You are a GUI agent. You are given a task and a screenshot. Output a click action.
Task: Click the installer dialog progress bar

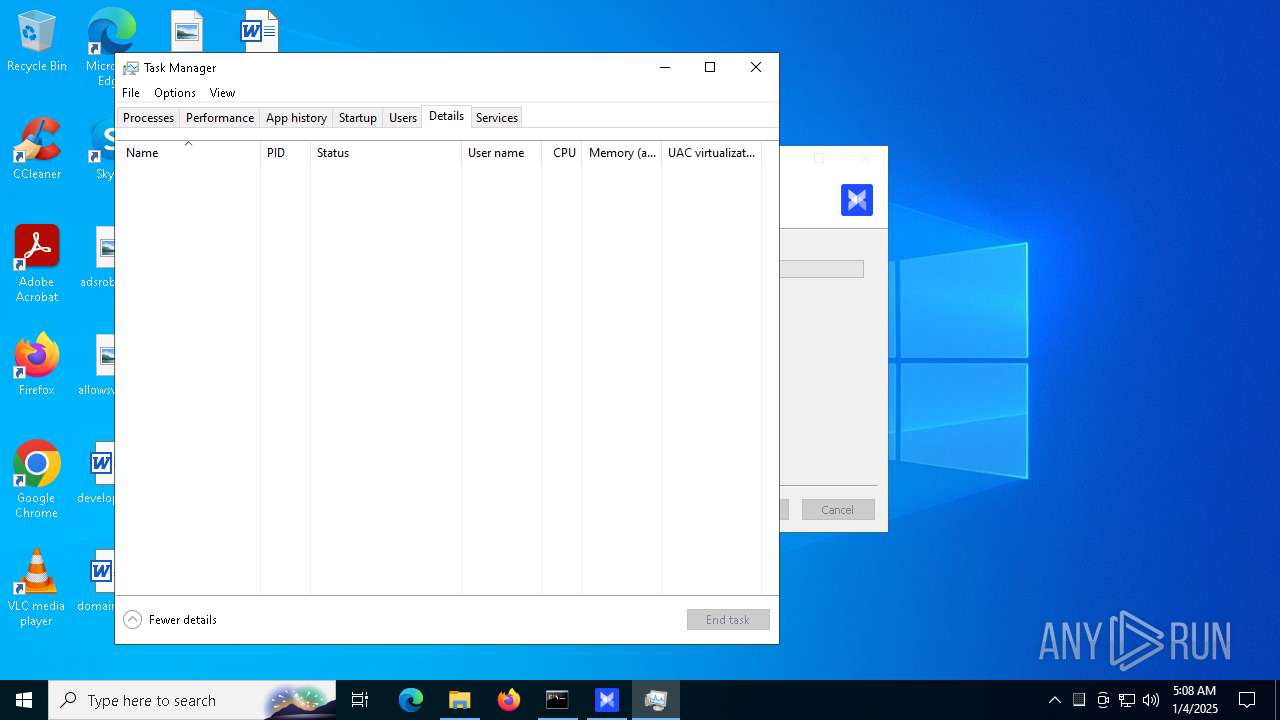point(821,269)
